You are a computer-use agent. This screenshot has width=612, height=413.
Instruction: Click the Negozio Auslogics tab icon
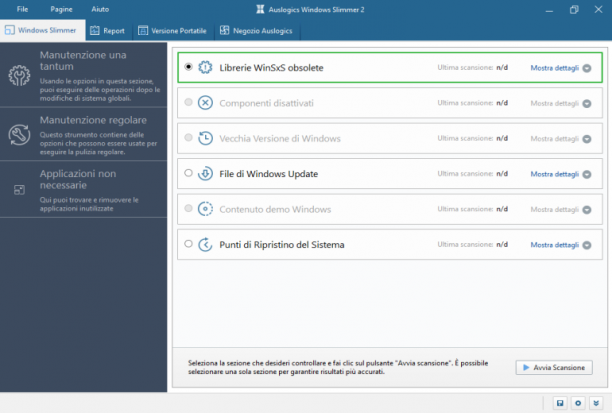(x=224, y=30)
